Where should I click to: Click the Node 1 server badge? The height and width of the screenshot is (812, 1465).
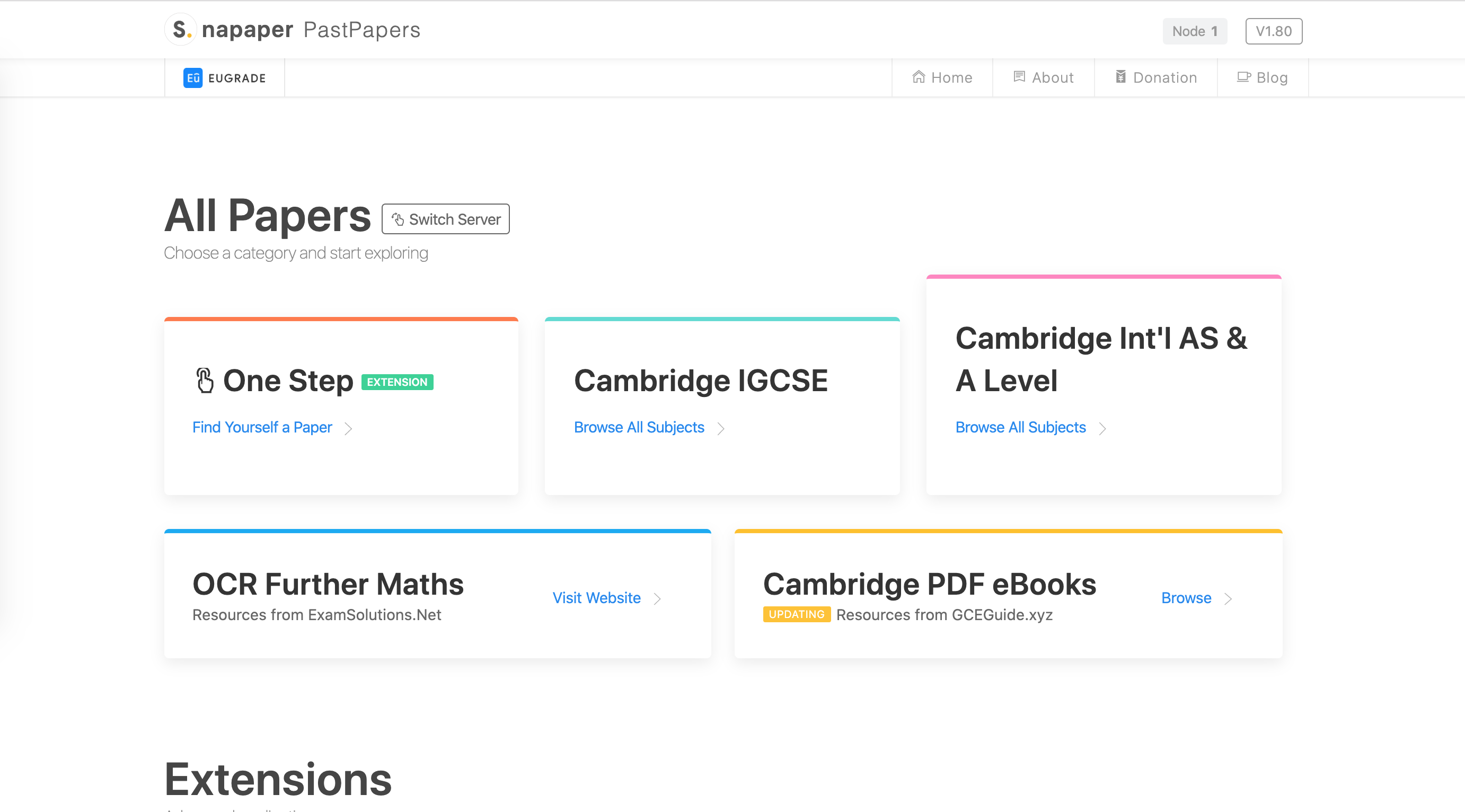[1194, 31]
